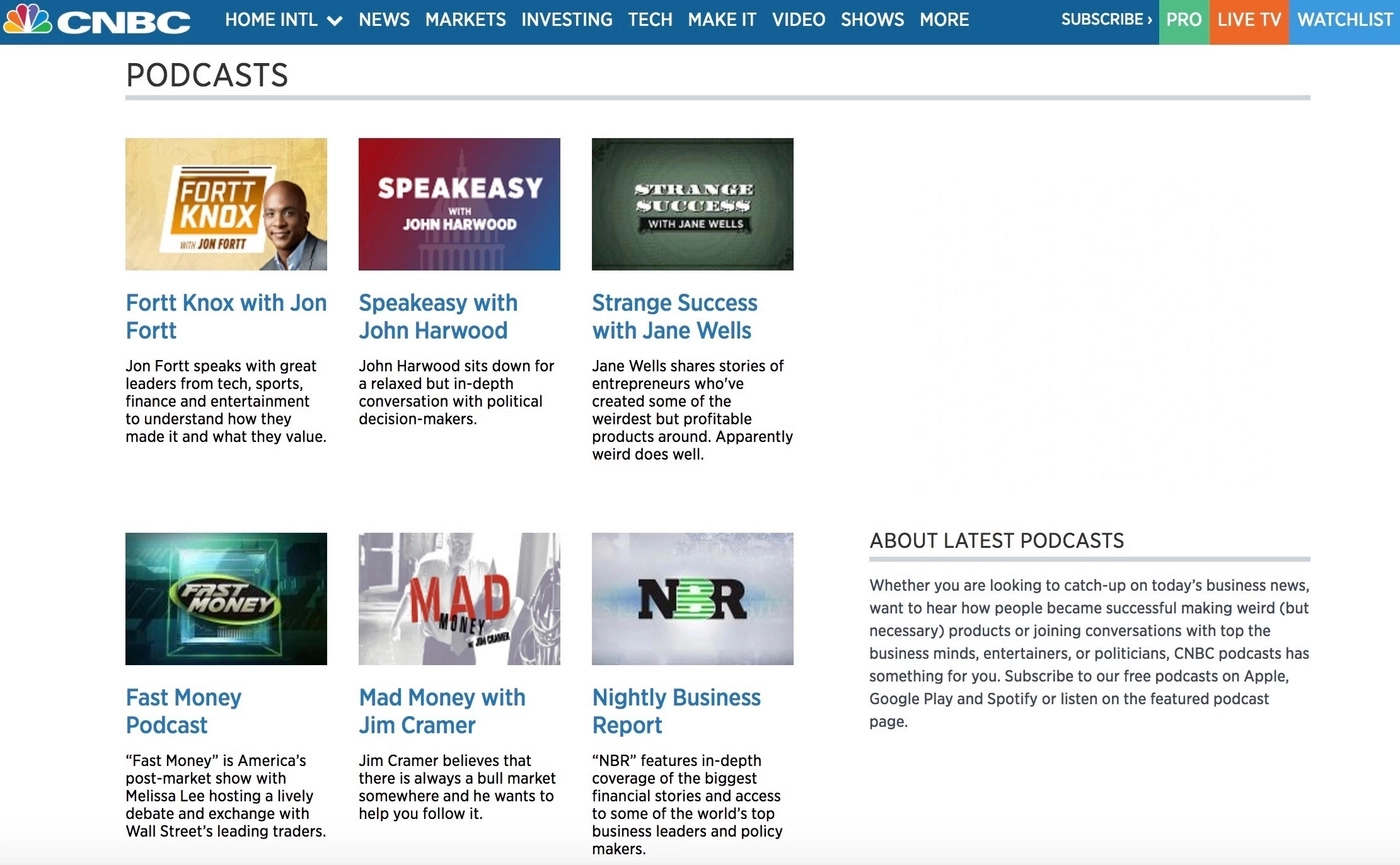1400x865 pixels.
Task: Expand the HOME INTL dropdown
Action: coord(283,20)
